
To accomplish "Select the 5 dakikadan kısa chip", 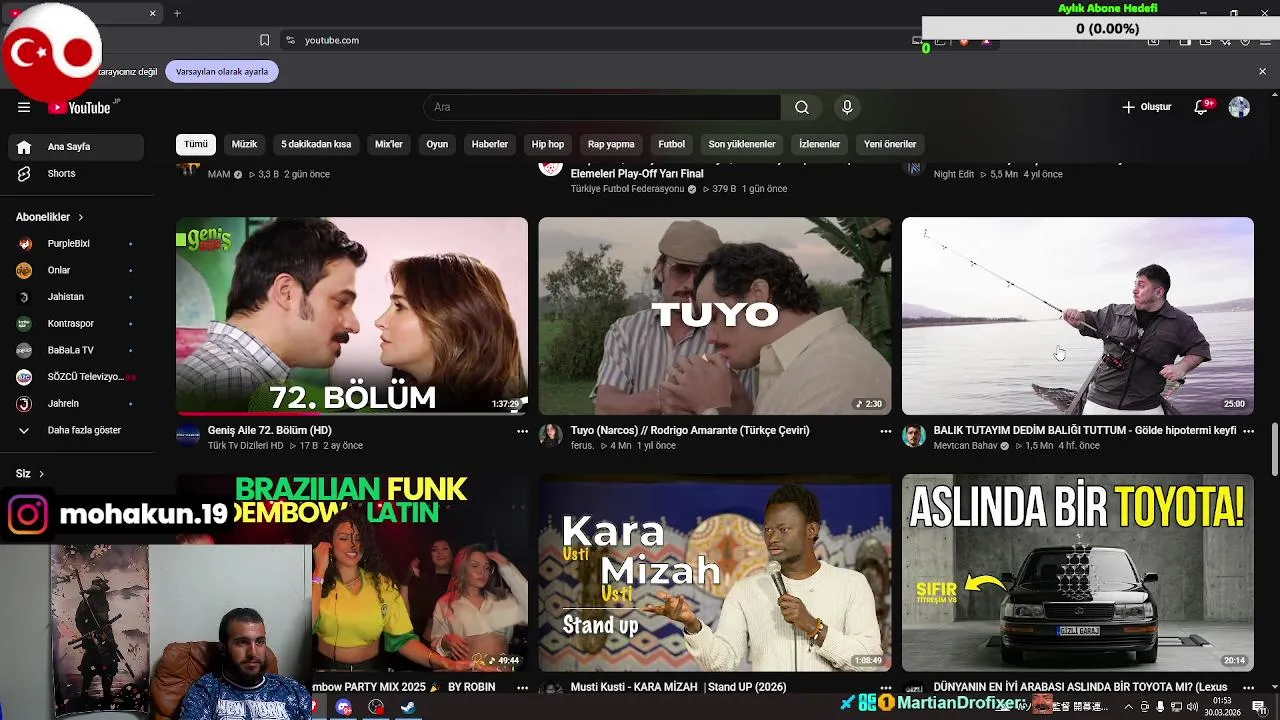I will coord(316,144).
